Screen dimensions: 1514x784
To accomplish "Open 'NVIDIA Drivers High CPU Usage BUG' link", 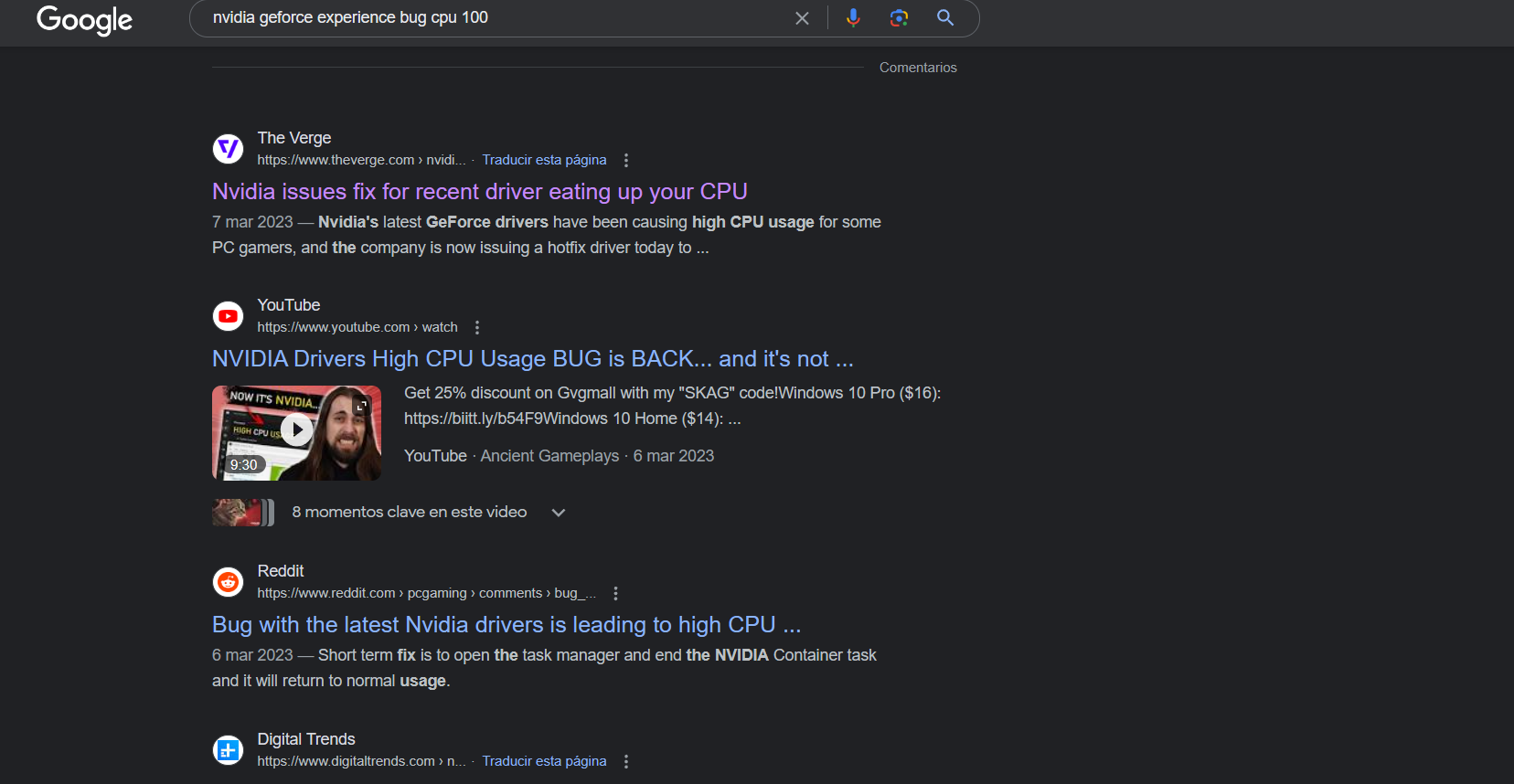I will click(x=533, y=358).
